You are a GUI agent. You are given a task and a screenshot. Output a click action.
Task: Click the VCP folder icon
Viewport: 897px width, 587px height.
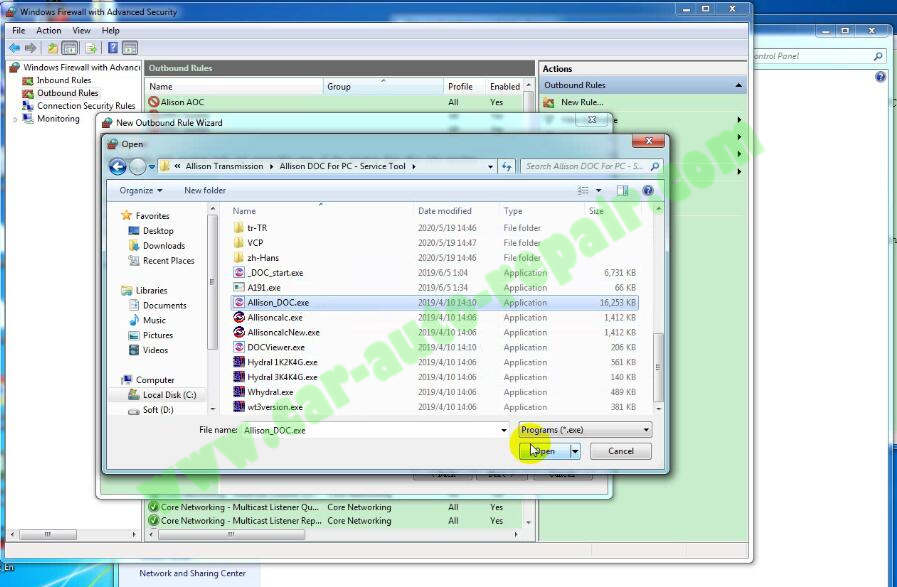tap(239, 243)
